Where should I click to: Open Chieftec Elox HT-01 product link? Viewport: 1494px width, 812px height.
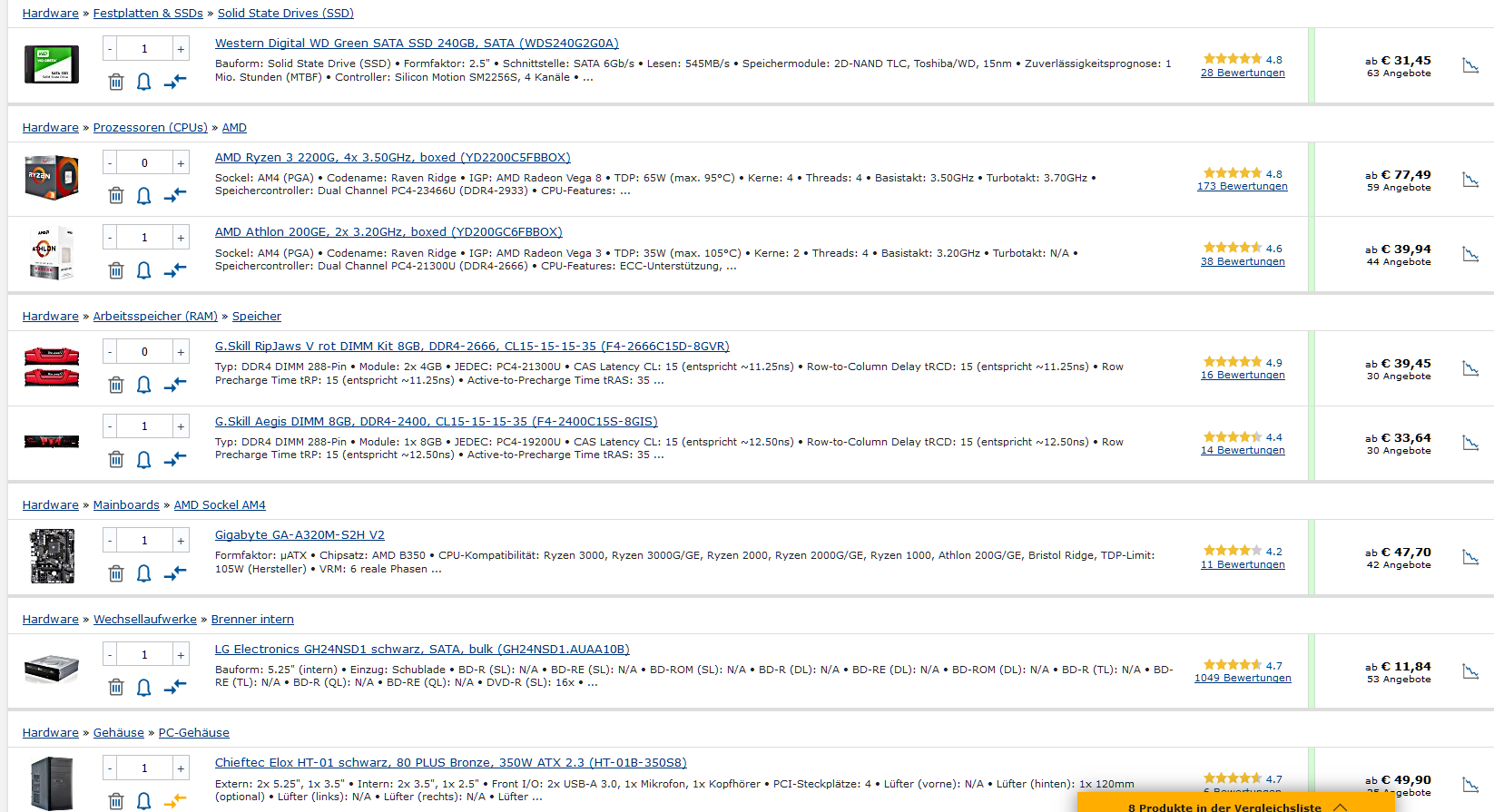451,762
